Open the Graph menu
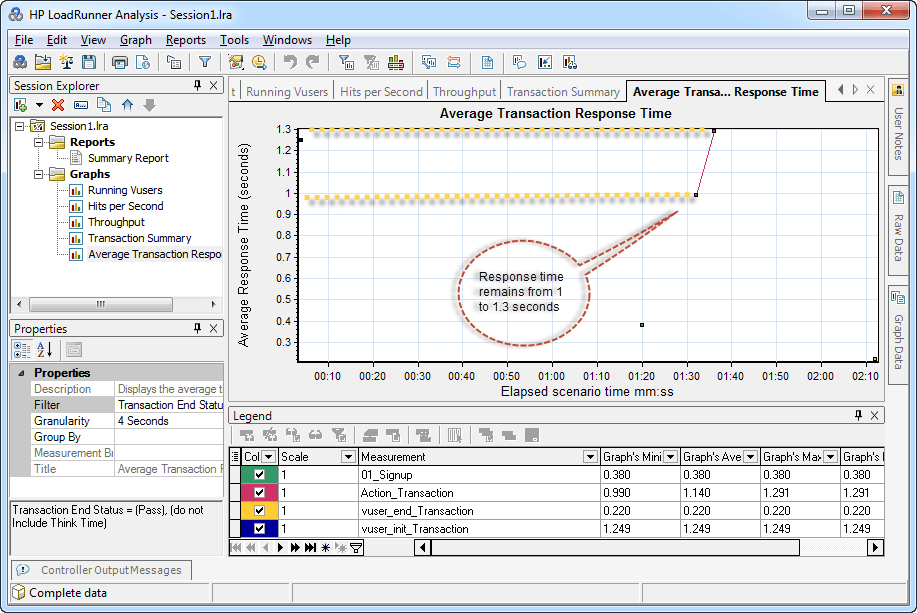The width and height of the screenshot is (917, 613). [135, 40]
